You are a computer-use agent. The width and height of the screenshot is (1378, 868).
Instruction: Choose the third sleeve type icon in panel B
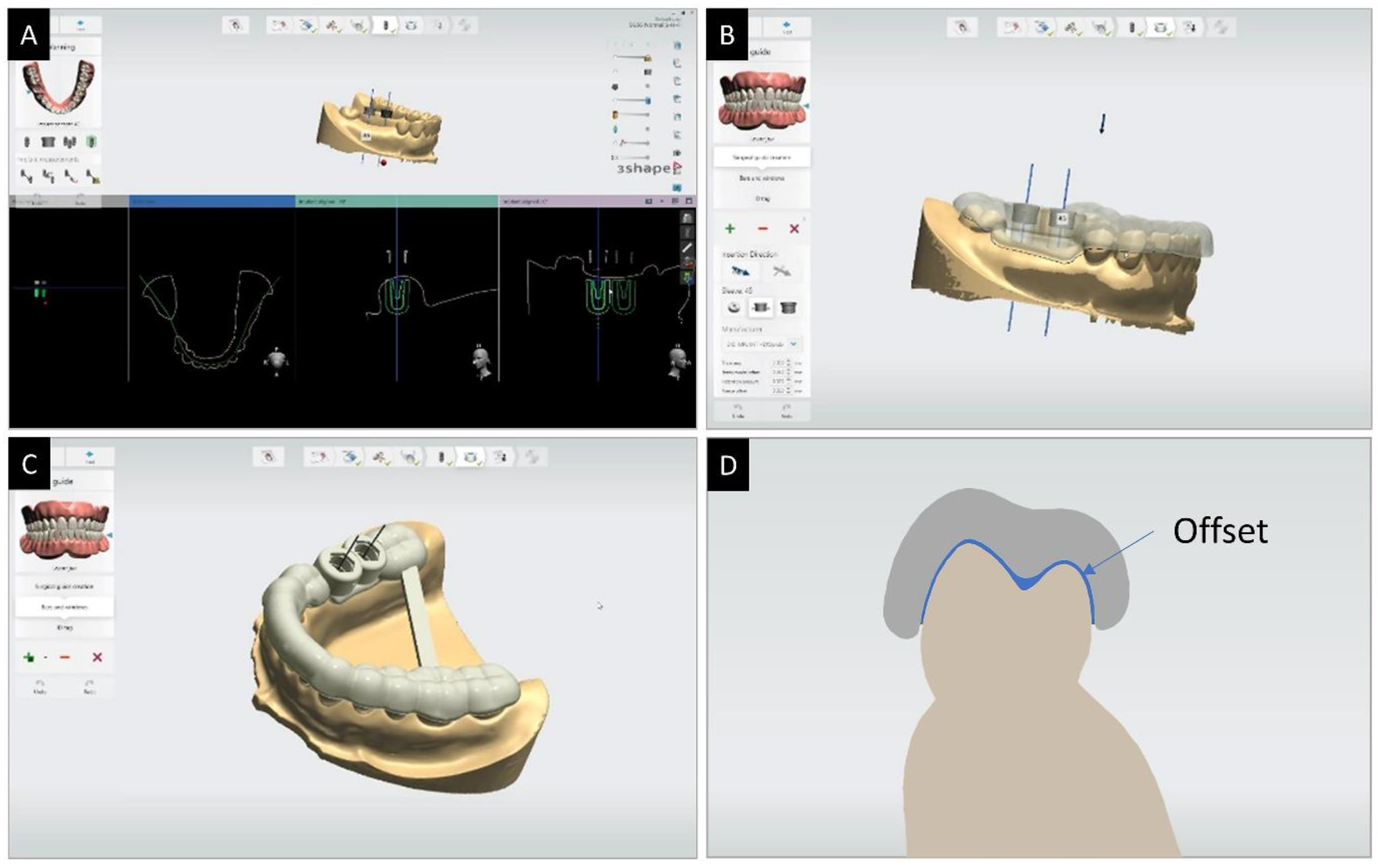pyautogui.click(x=789, y=307)
